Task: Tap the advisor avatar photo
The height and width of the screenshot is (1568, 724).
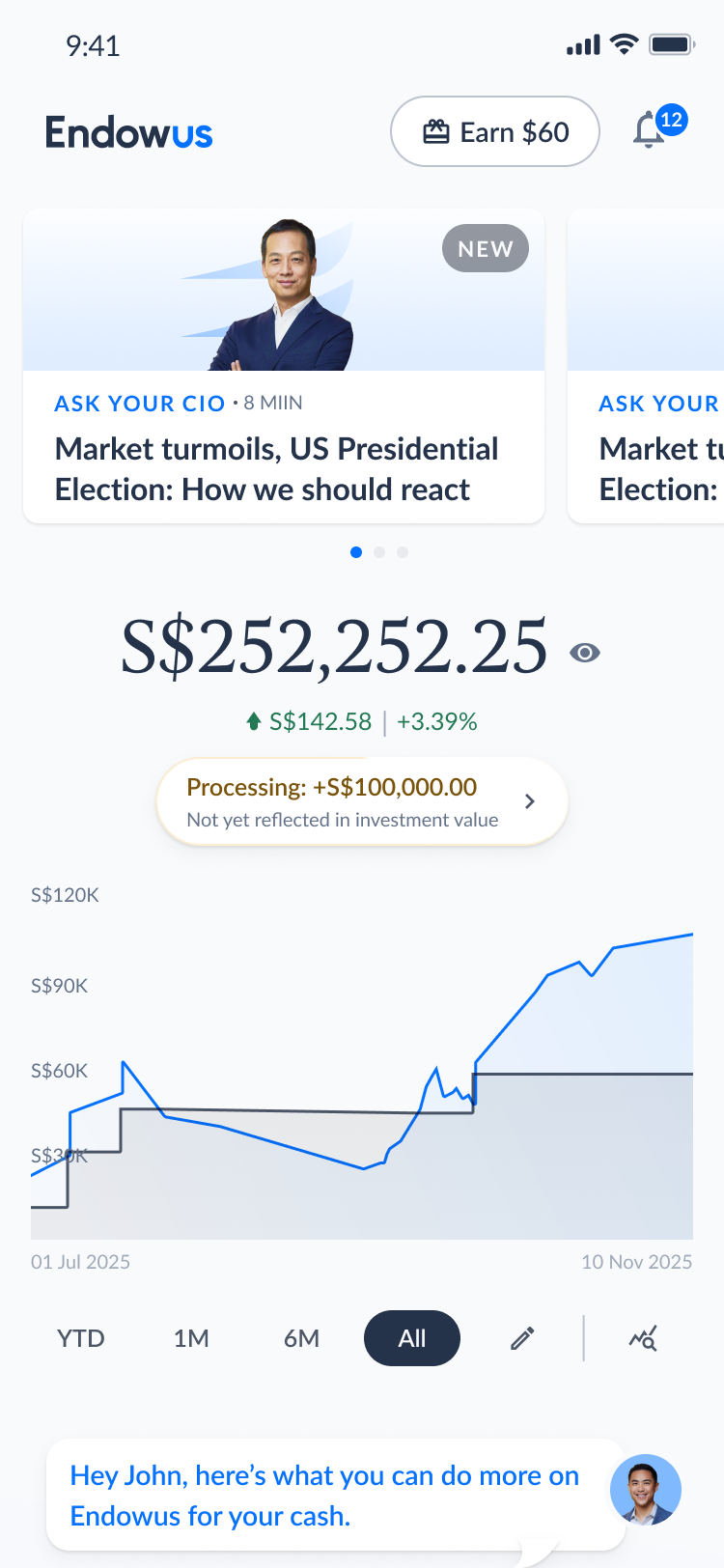Action: [646, 1490]
